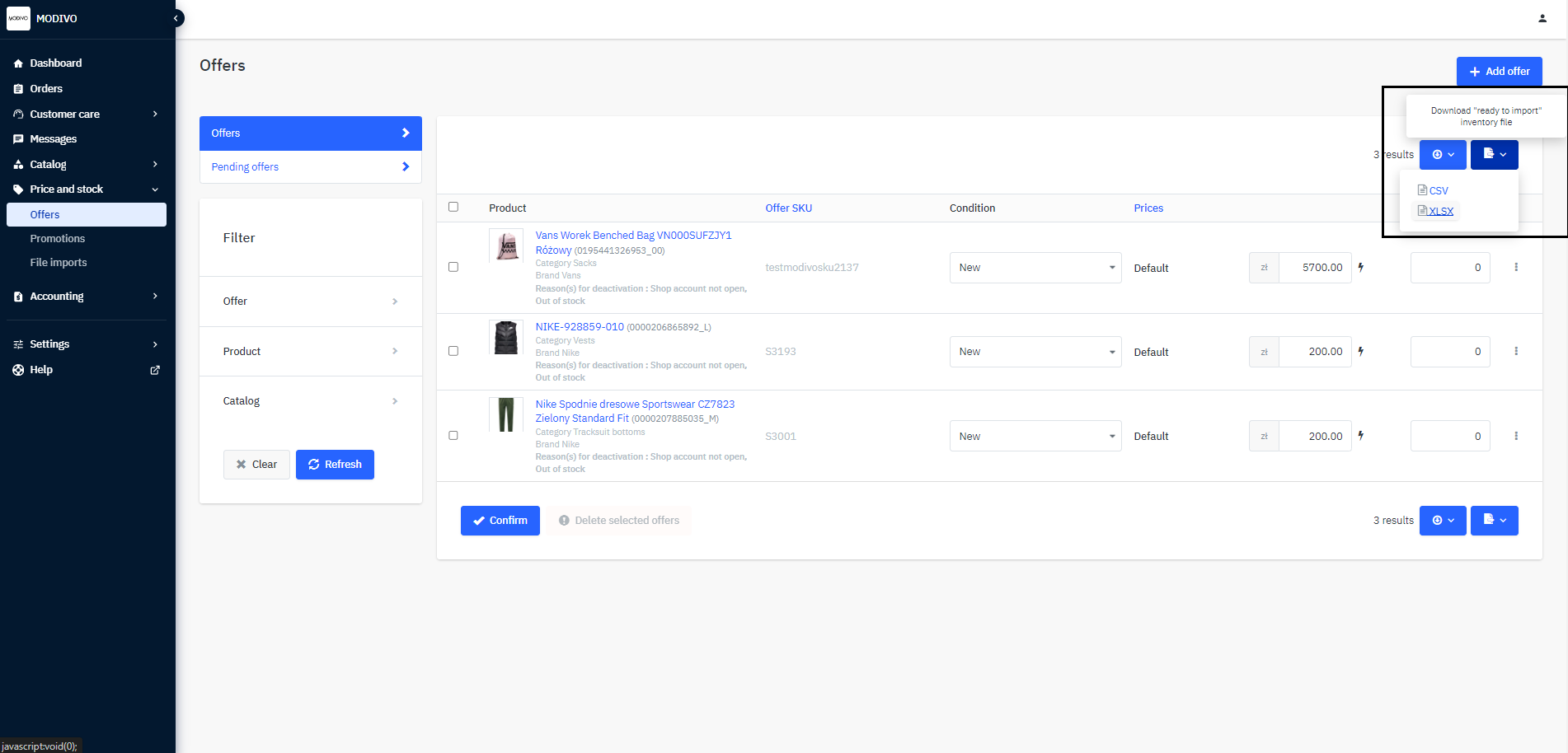The image size is (1568, 753).
Task: Expand the Product filter section
Action: (x=310, y=351)
